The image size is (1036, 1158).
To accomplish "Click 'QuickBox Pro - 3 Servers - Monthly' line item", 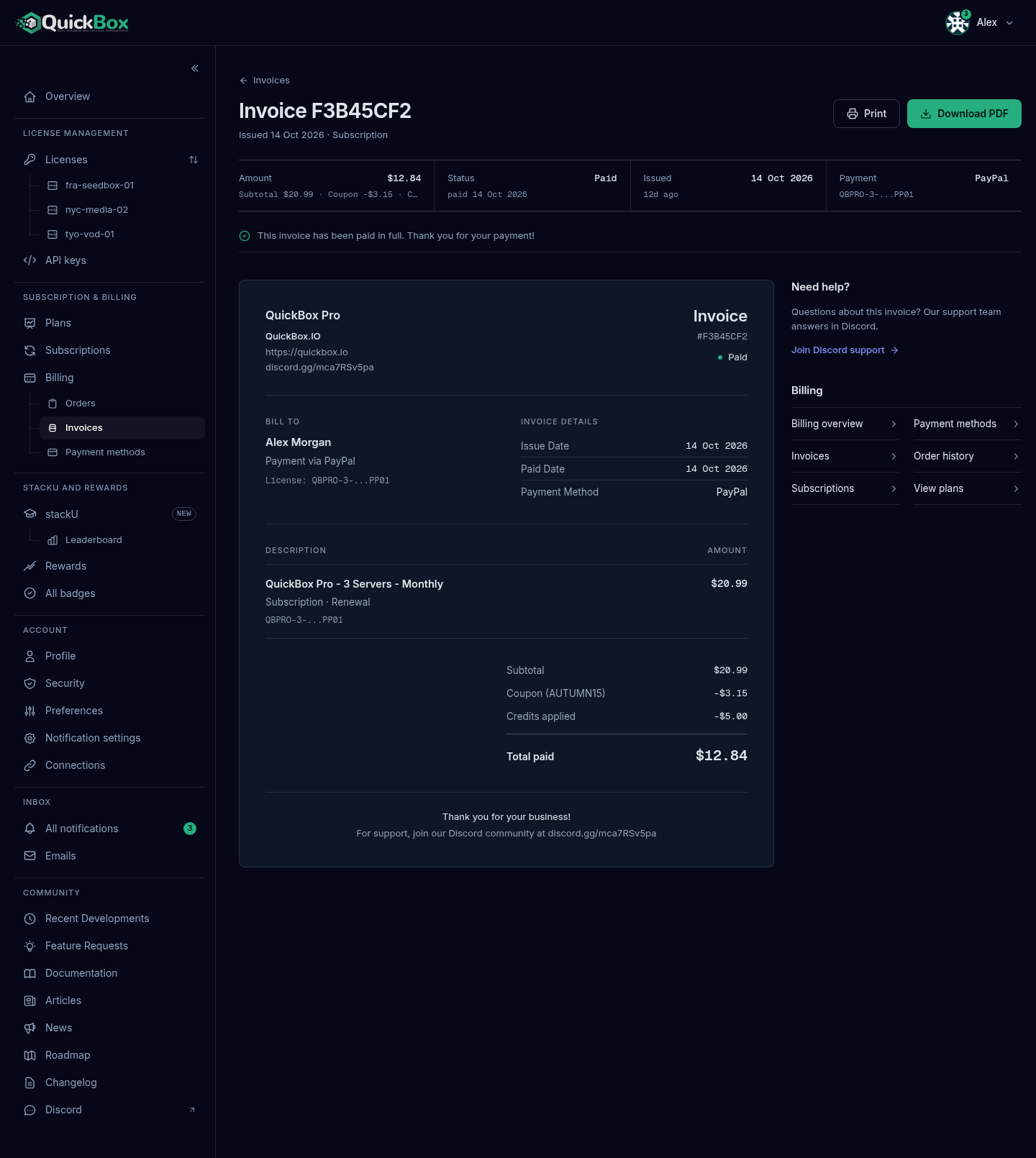I will coord(354,584).
